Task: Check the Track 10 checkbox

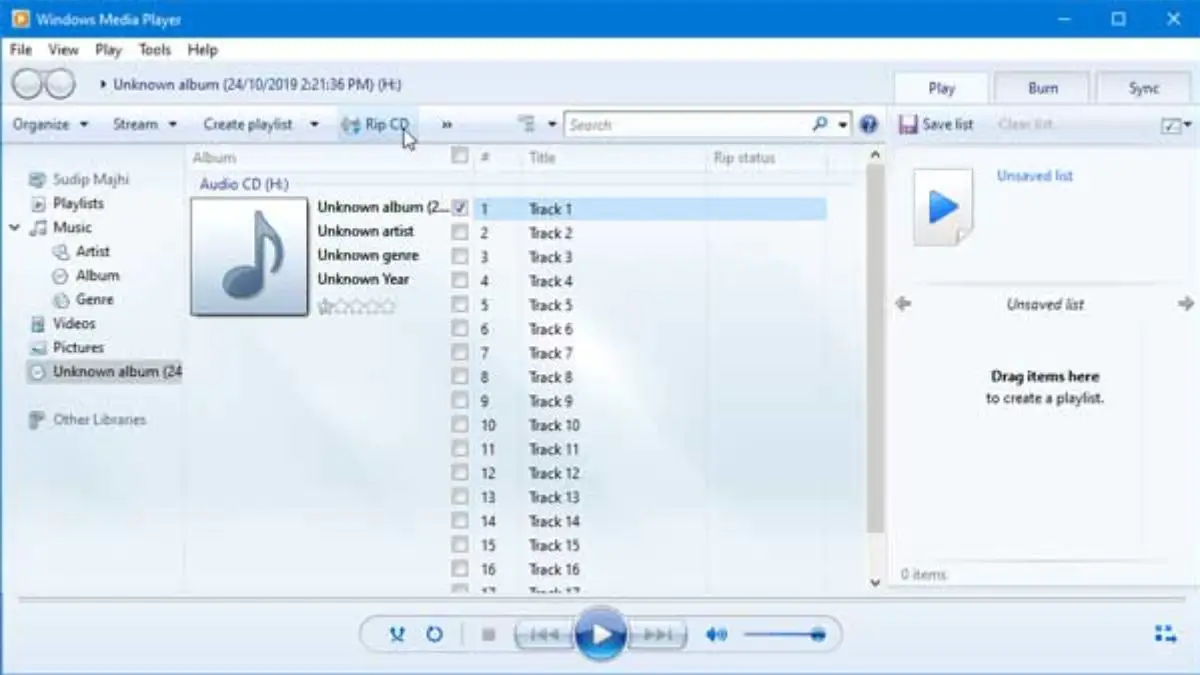Action: point(459,424)
